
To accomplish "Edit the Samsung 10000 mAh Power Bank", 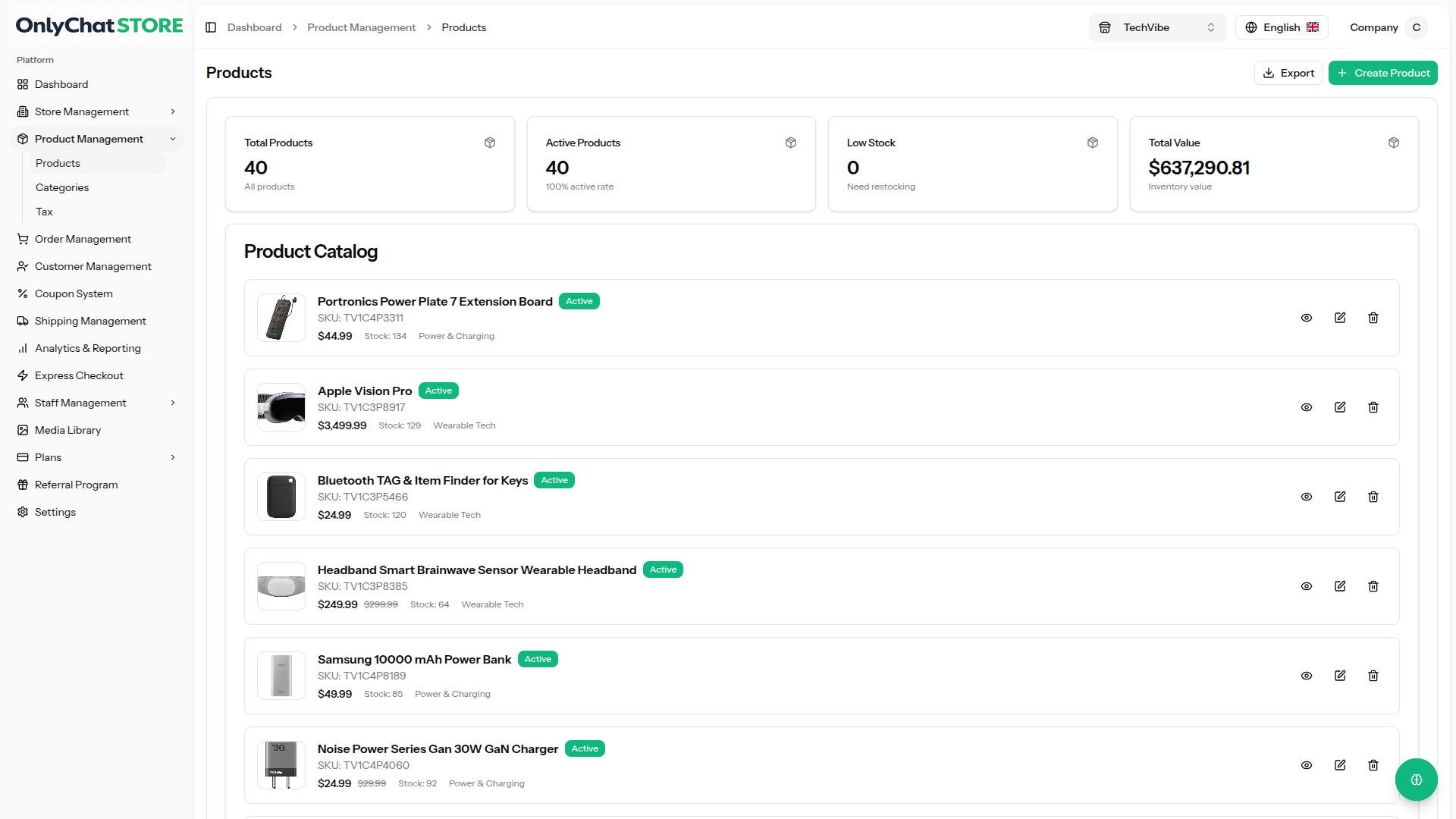I will tap(1340, 676).
